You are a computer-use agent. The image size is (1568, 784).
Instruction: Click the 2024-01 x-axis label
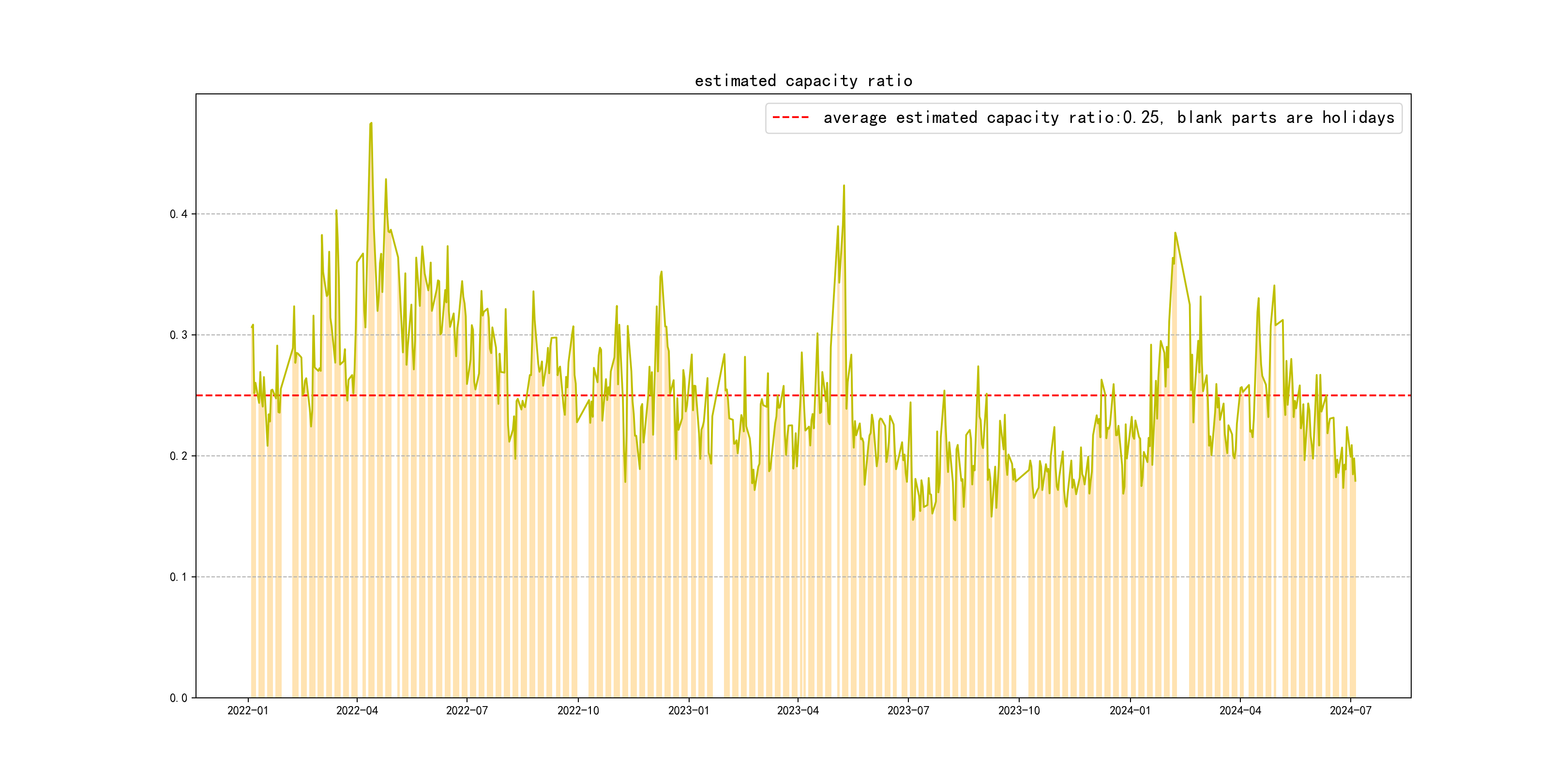click(1130, 710)
